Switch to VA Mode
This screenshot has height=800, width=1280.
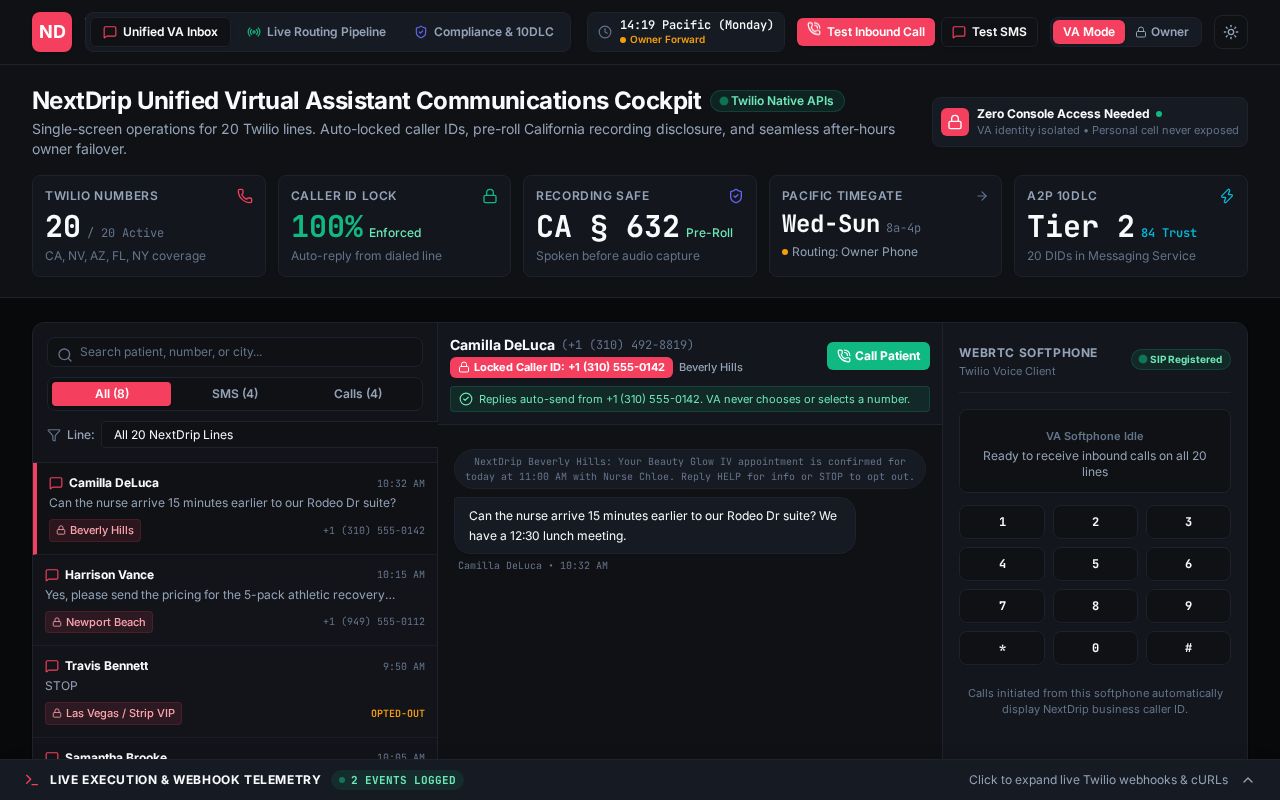click(1088, 32)
